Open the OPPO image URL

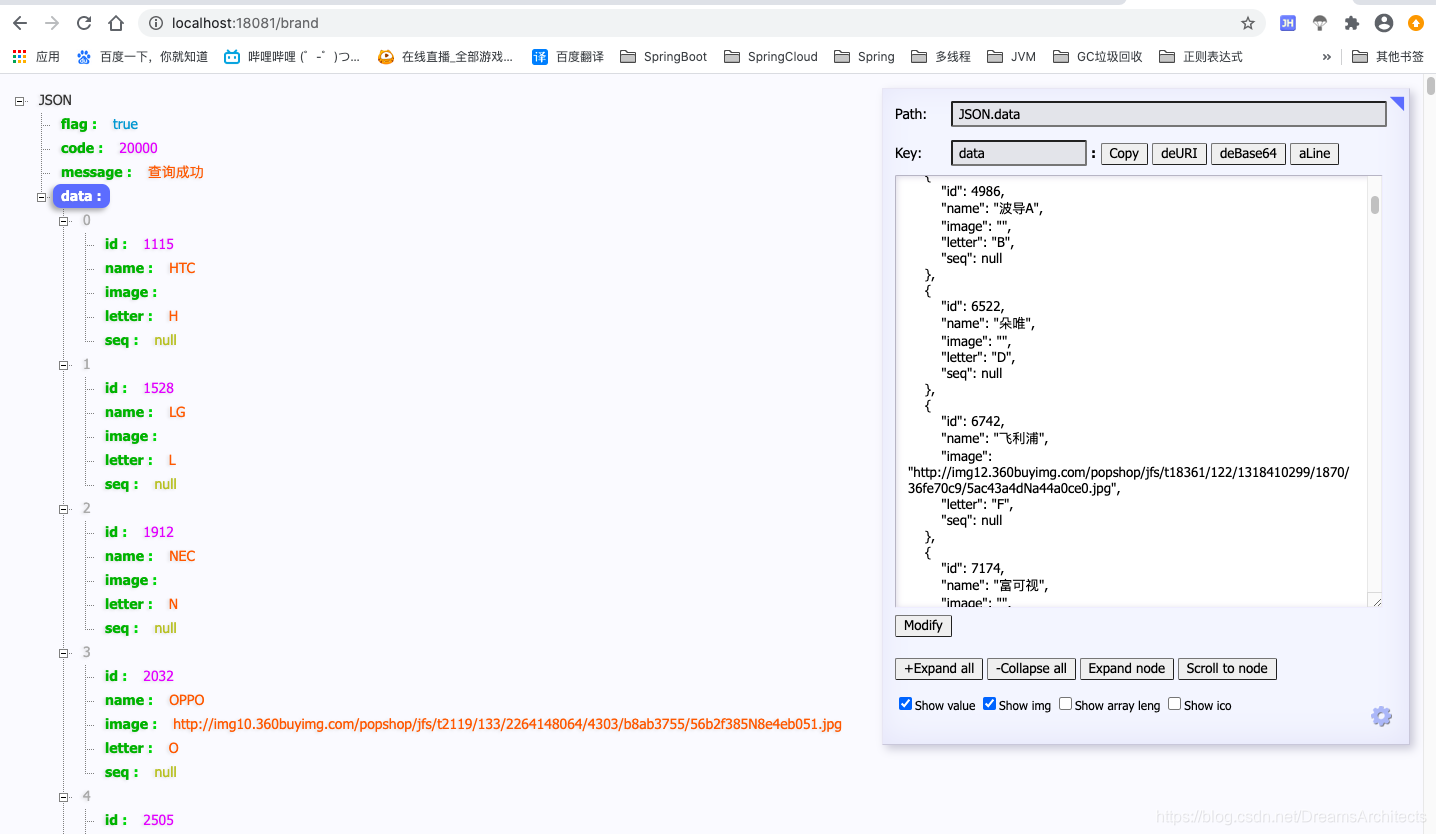tap(507, 724)
